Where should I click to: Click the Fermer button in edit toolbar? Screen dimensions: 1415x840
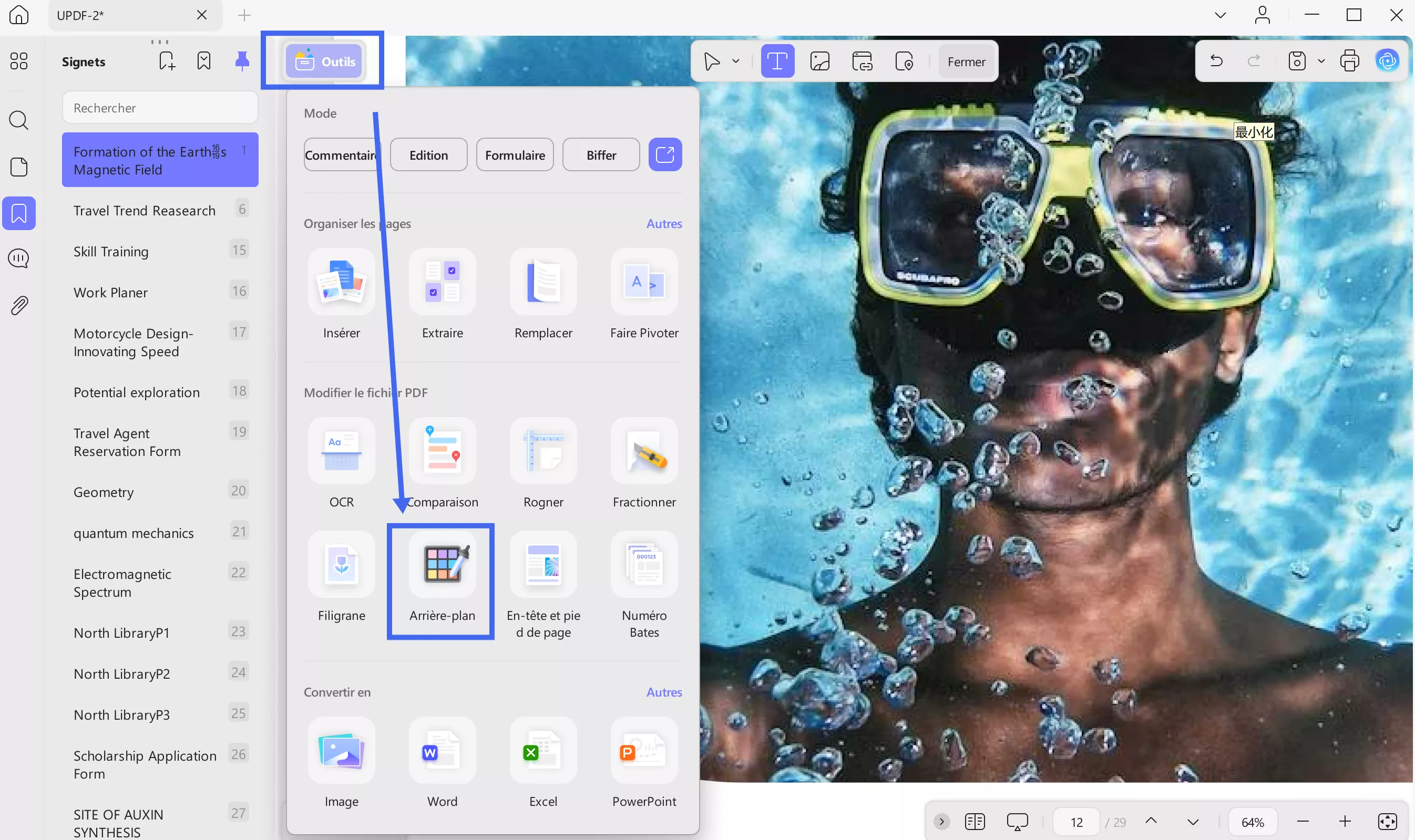point(966,61)
